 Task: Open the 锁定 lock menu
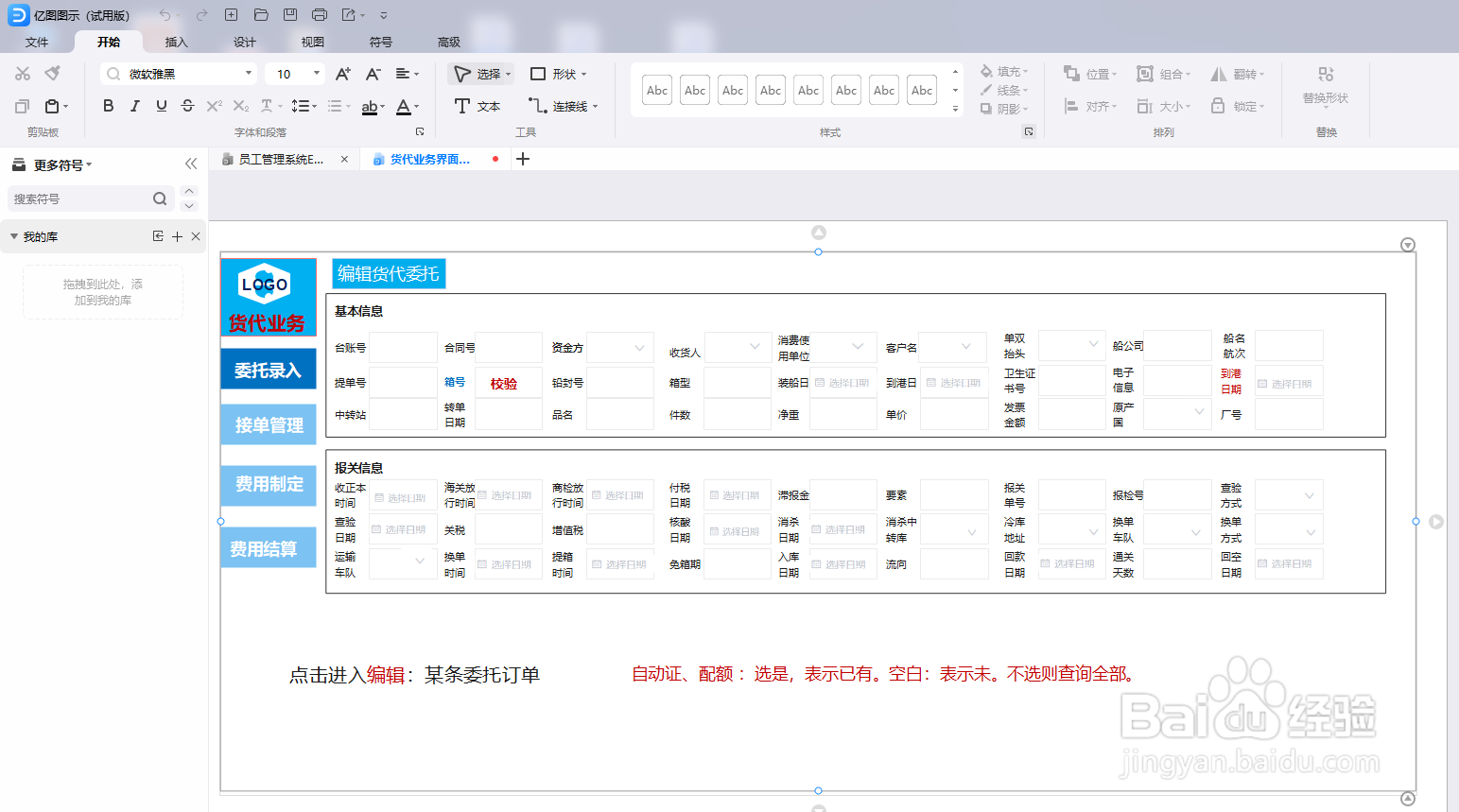[1238, 106]
